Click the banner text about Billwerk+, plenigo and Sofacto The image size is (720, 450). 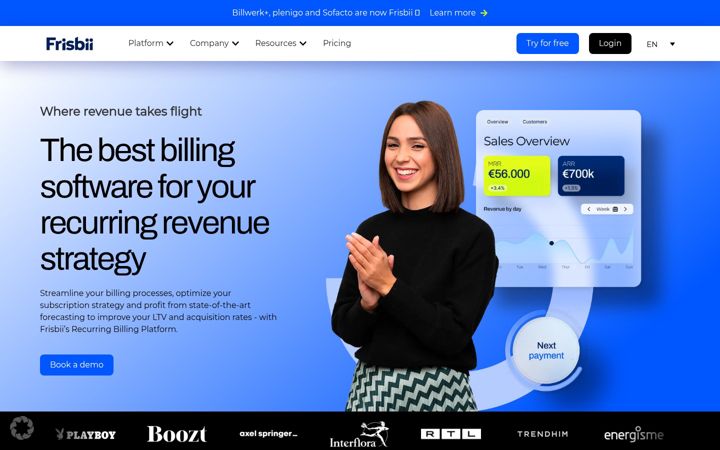[326, 13]
